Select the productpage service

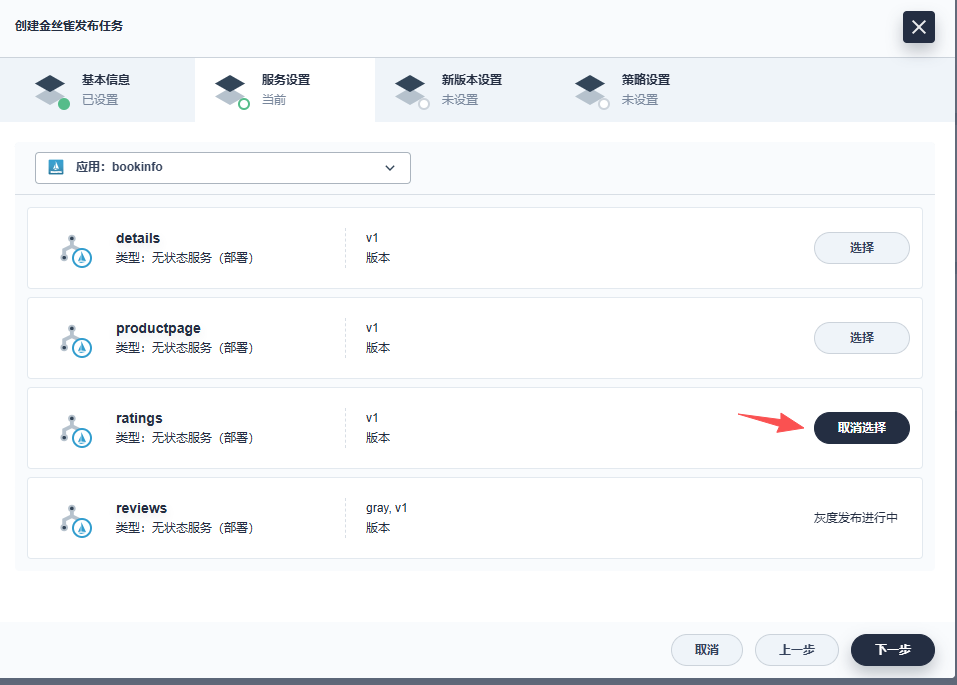(861, 338)
